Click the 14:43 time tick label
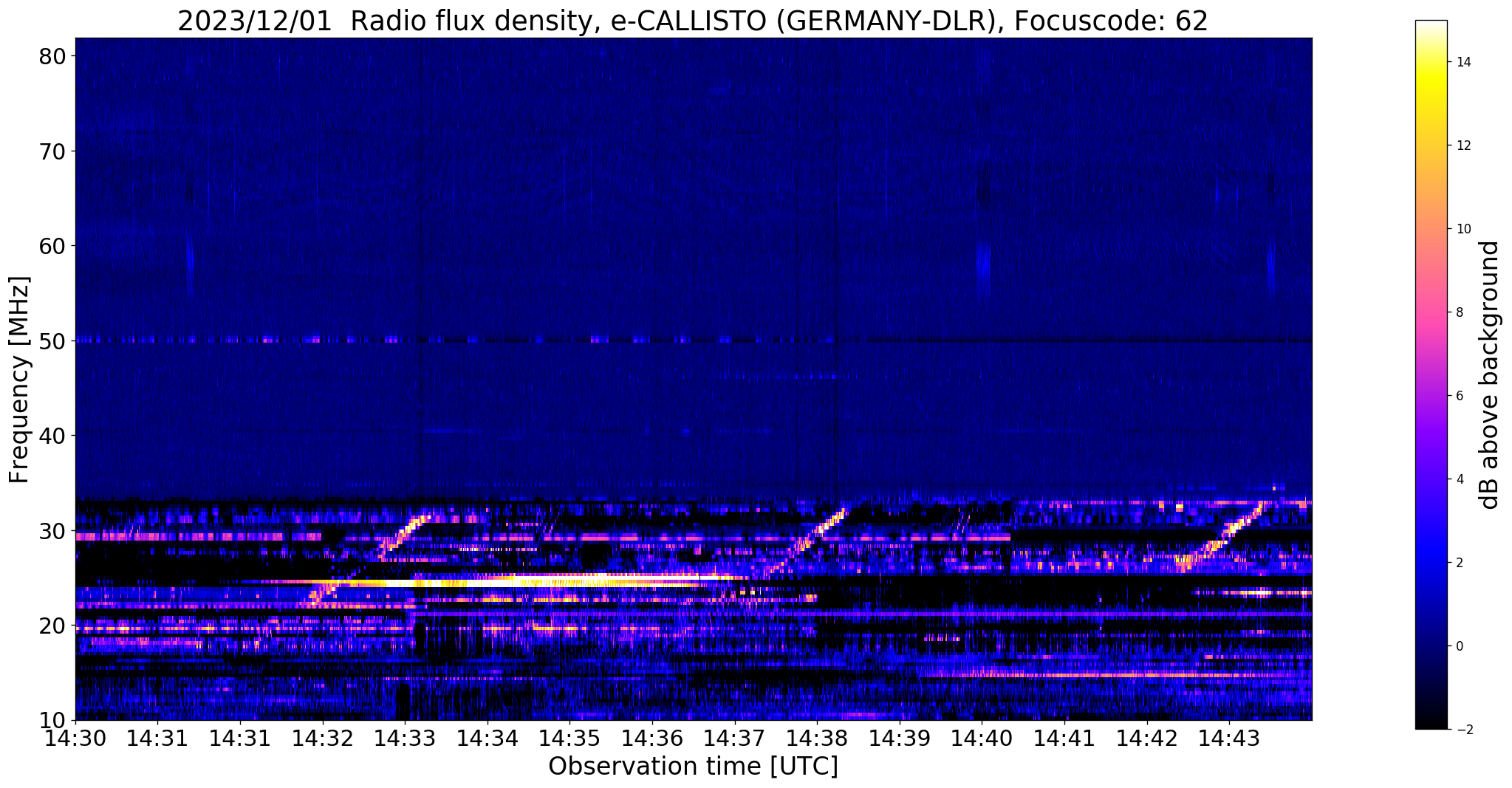Screen dimensions: 1512x788 click(x=1229, y=739)
